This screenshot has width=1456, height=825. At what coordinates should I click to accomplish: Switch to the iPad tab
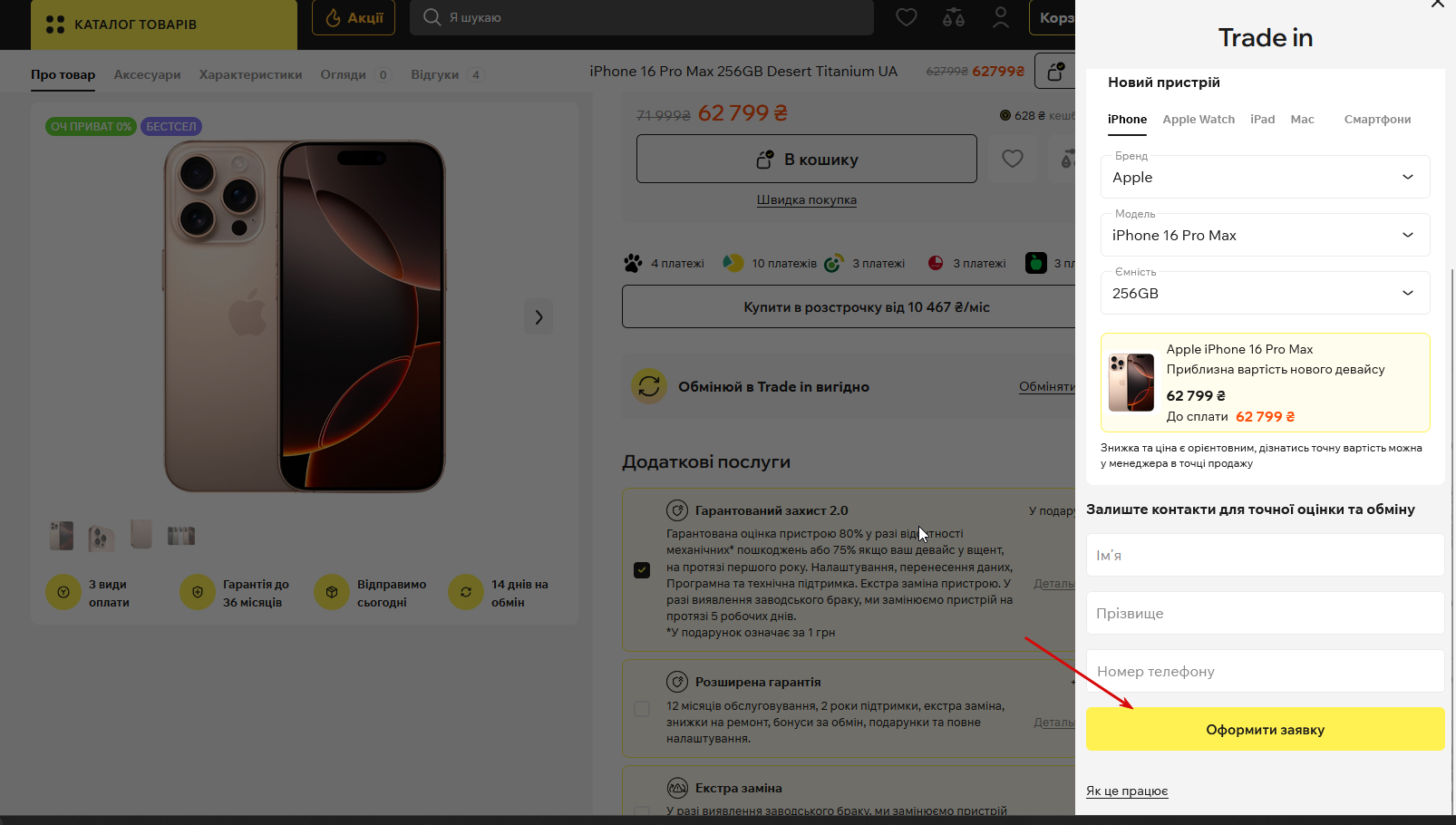[1263, 120]
